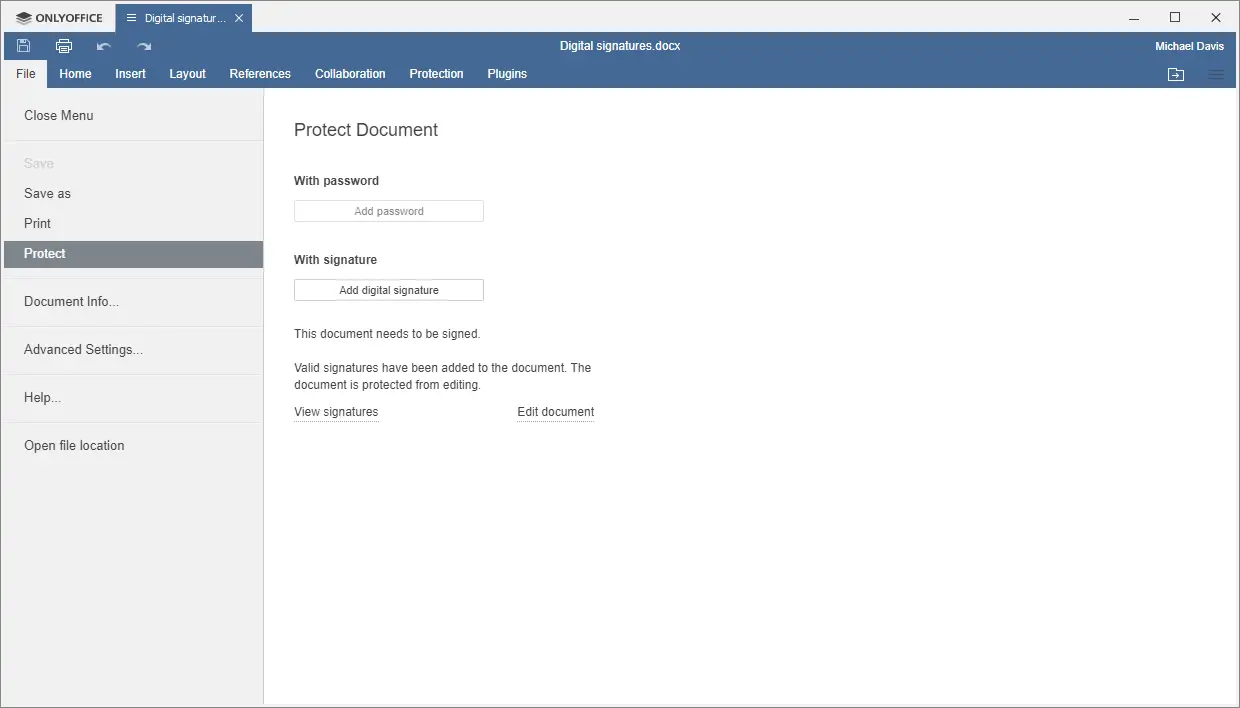Click Add digital signature
Image resolution: width=1240 pixels, height=708 pixels.
[x=388, y=290]
